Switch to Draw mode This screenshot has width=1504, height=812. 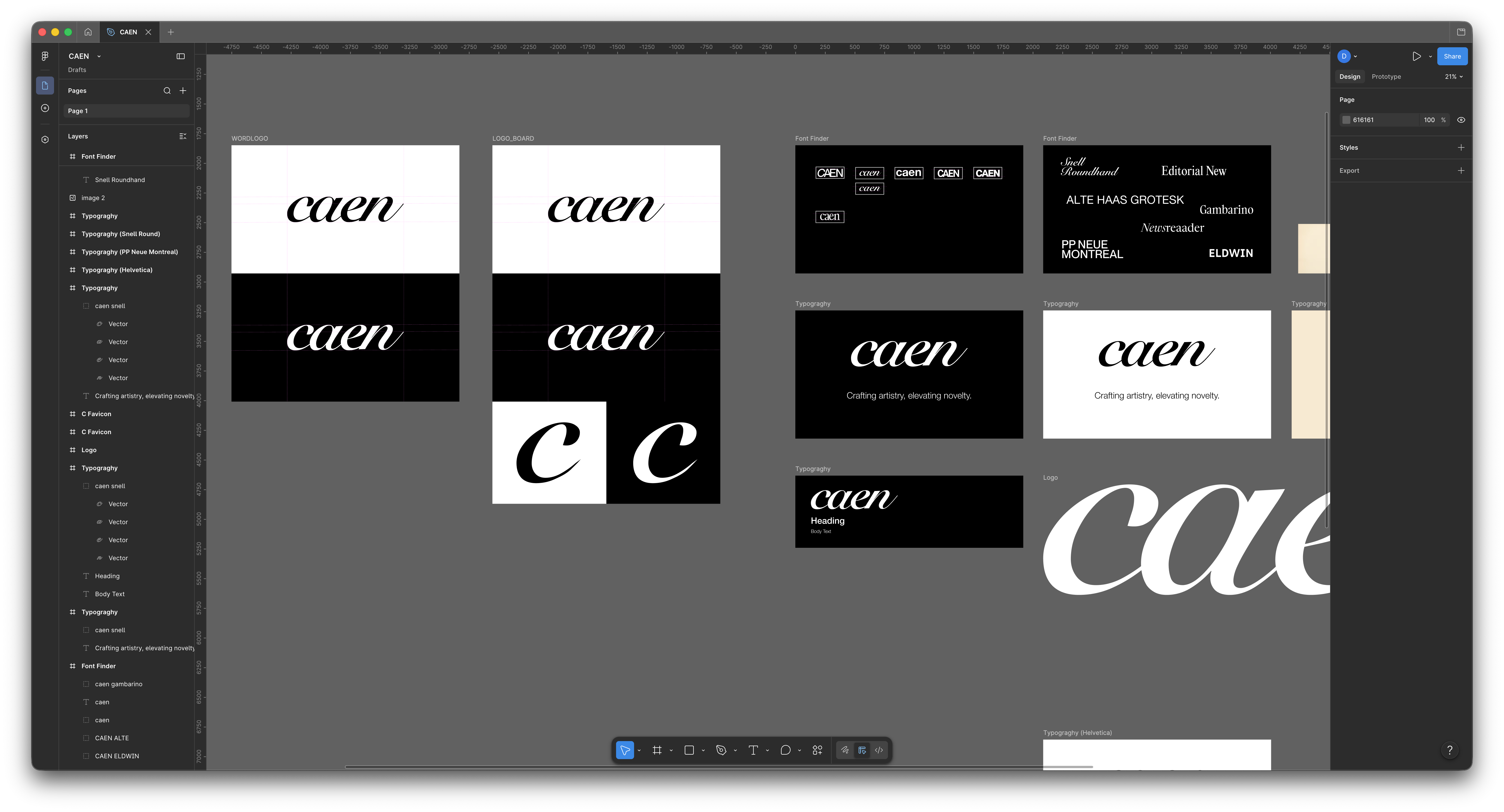pos(844,750)
